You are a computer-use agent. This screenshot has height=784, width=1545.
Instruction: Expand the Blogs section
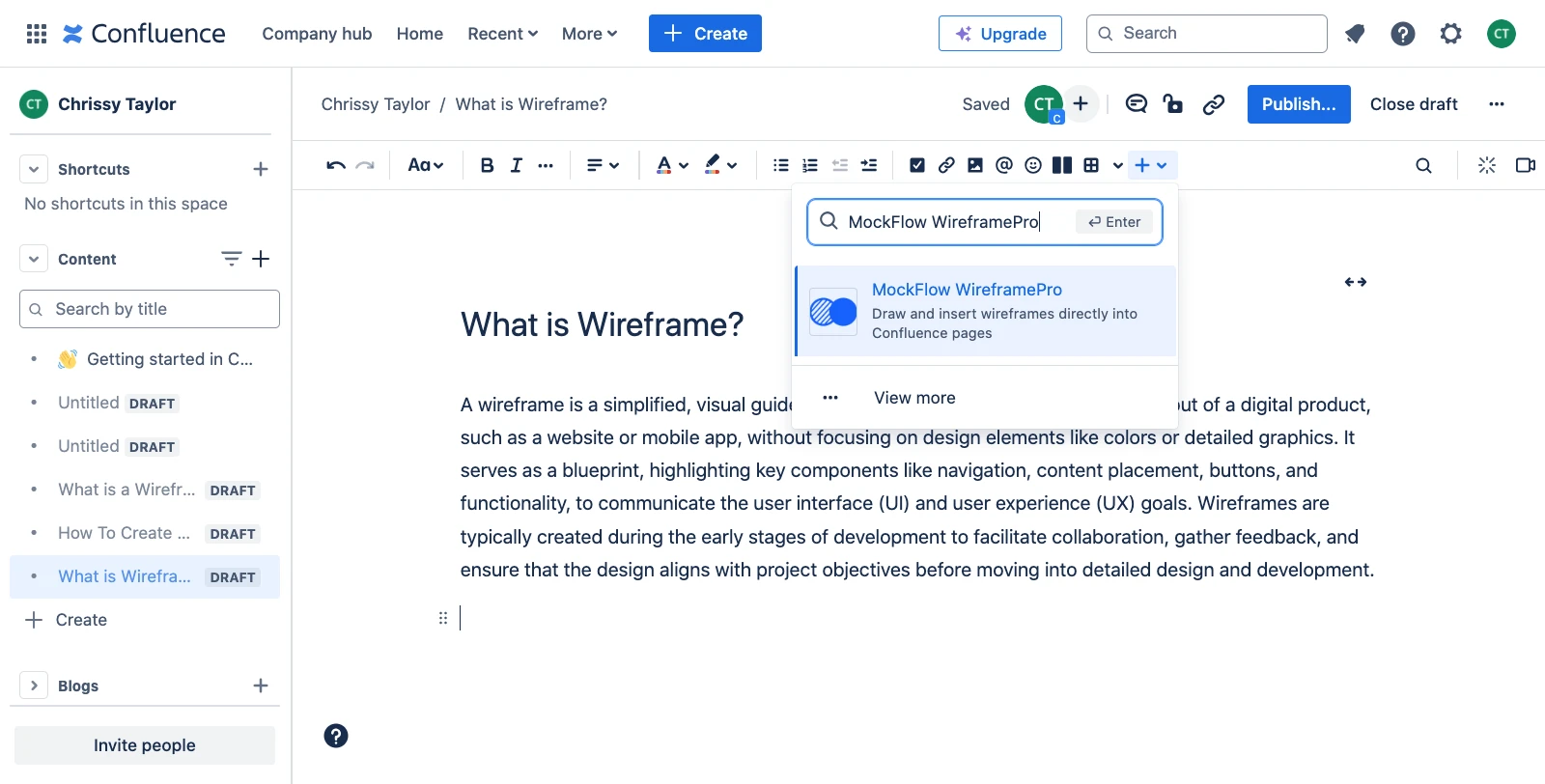34,686
